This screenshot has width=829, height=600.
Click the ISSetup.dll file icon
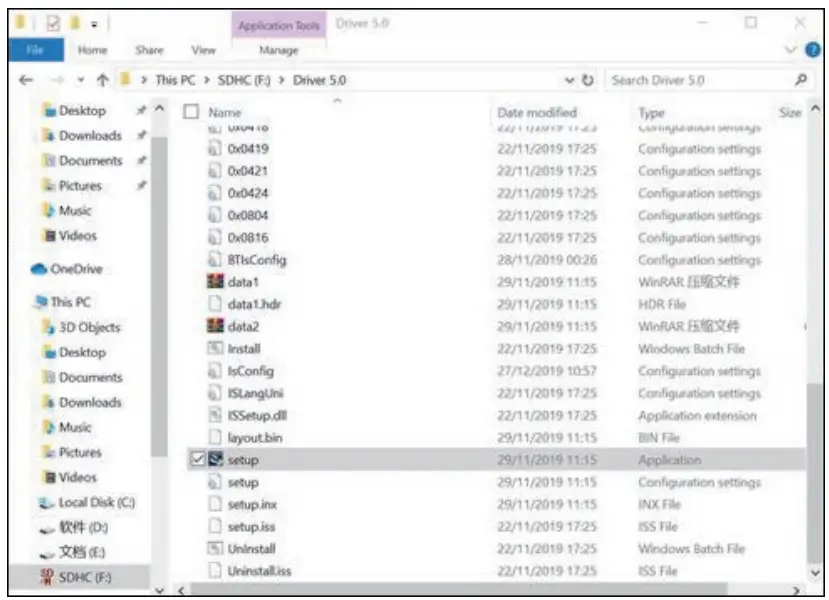point(215,415)
